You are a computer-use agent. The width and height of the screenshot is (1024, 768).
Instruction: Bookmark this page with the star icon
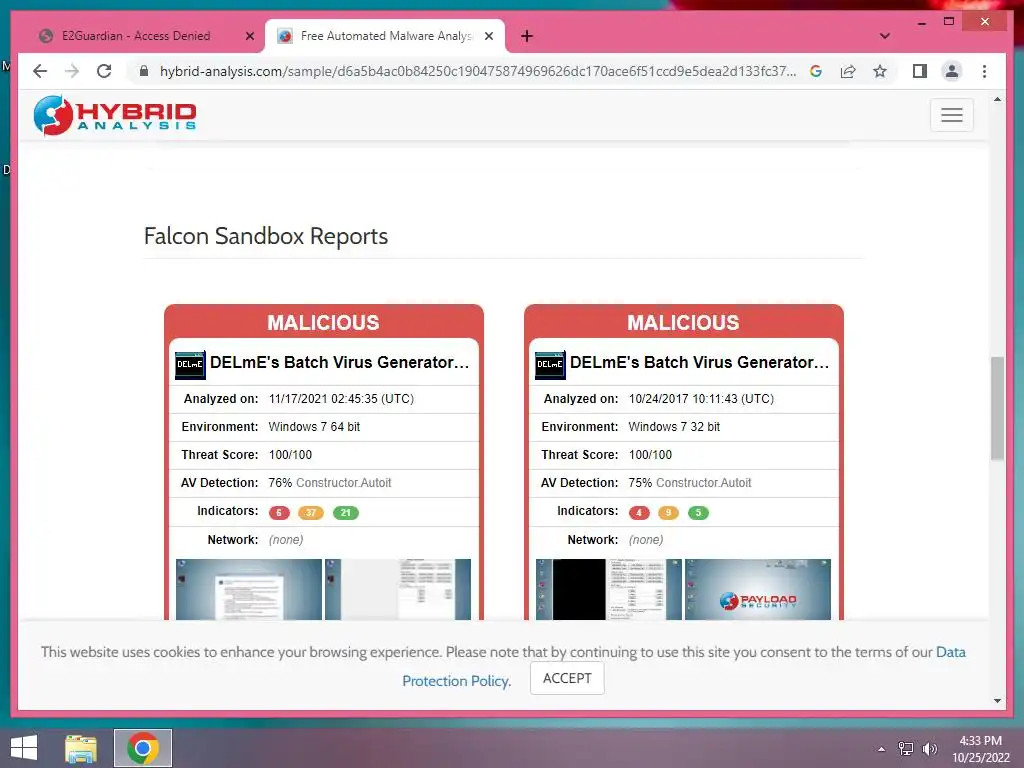pyautogui.click(x=880, y=71)
